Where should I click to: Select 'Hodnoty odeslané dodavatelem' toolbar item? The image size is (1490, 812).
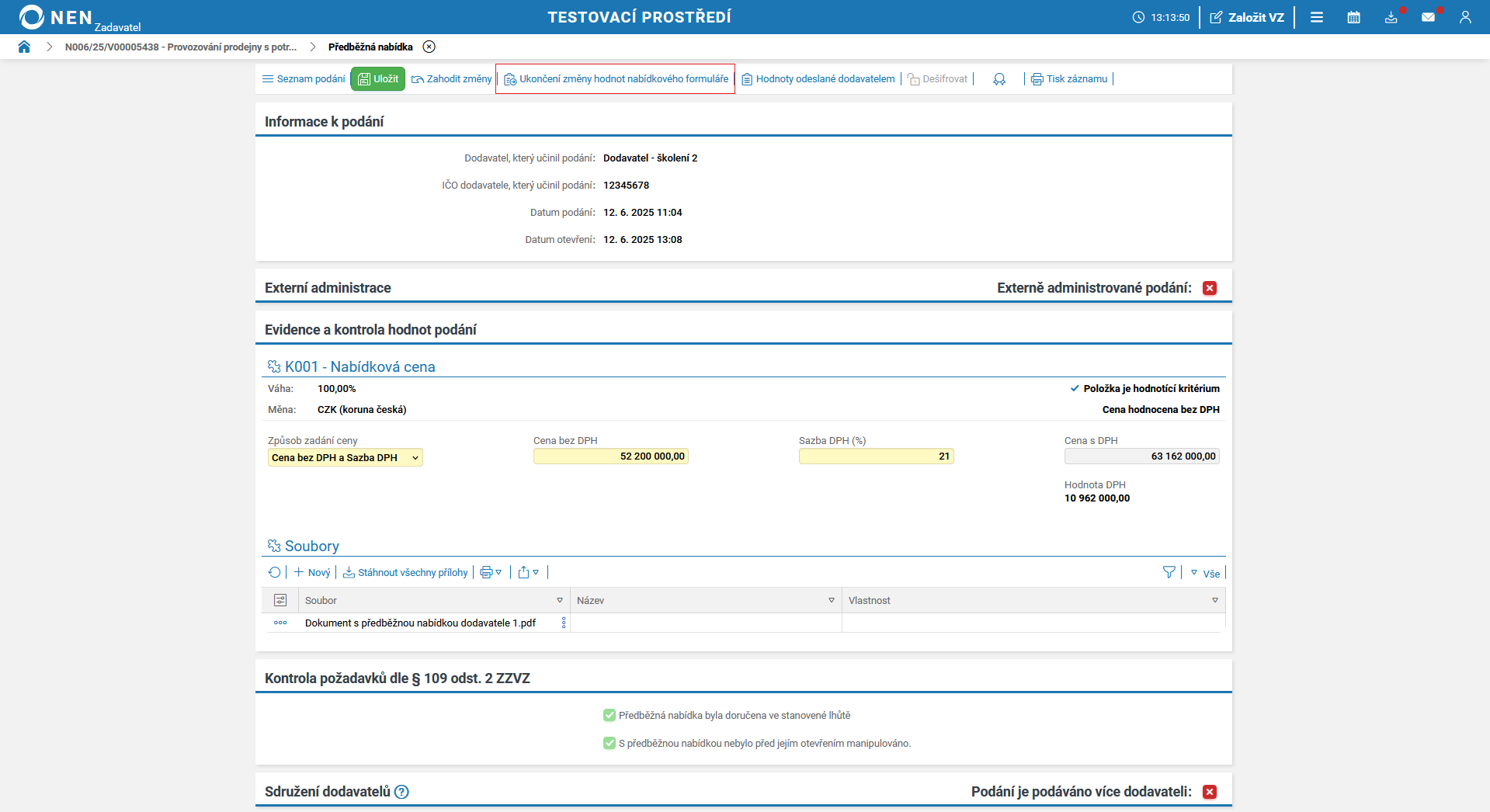[818, 78]
